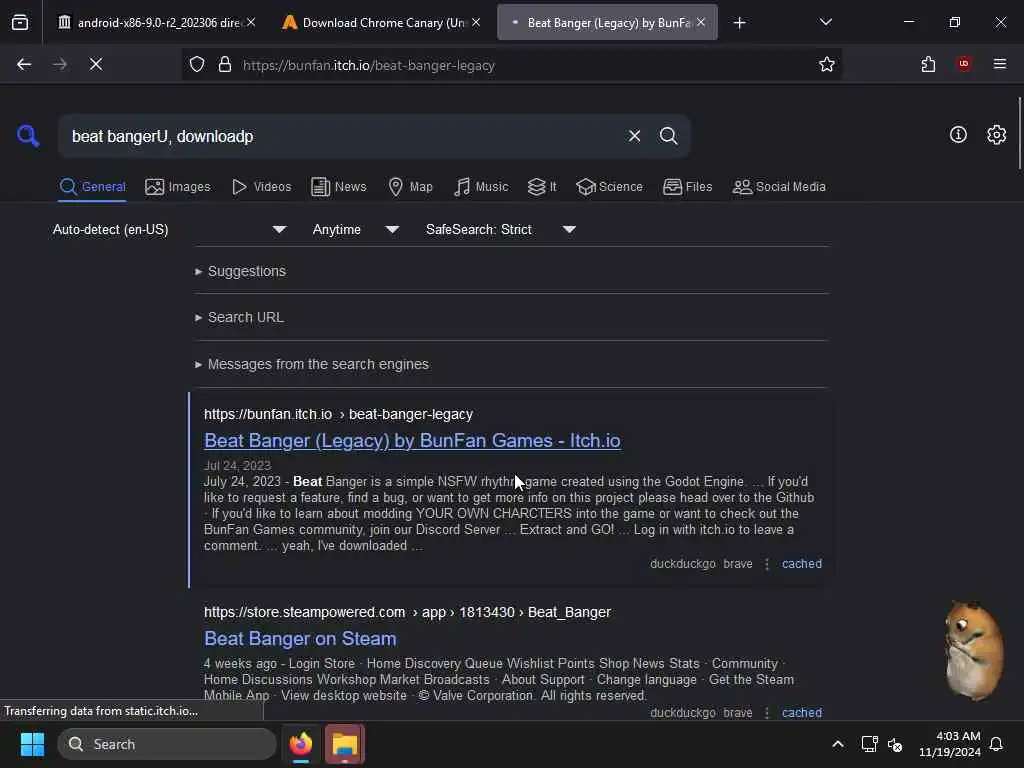This screenshot has height=768, width=1024.
Task: Expand the Suggestions section
Action: click(x=240, y=271)
